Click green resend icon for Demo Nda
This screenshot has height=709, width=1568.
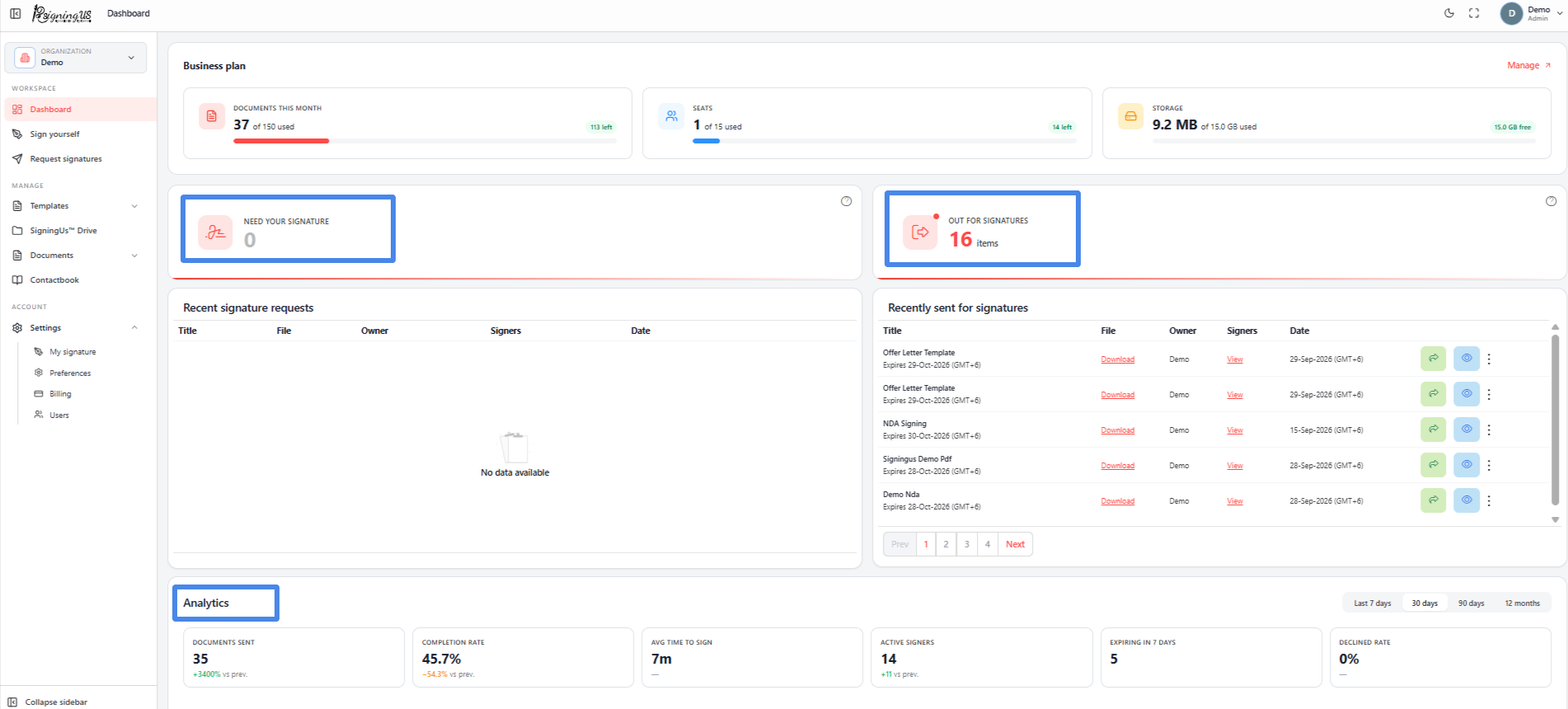(1433, 500)
